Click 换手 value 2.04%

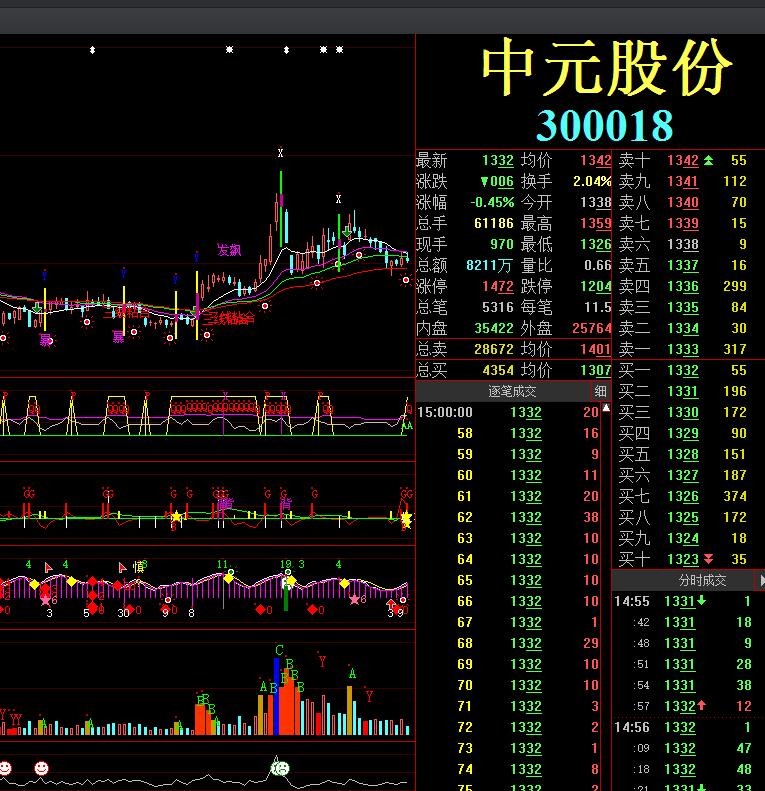tap(592, 182)
